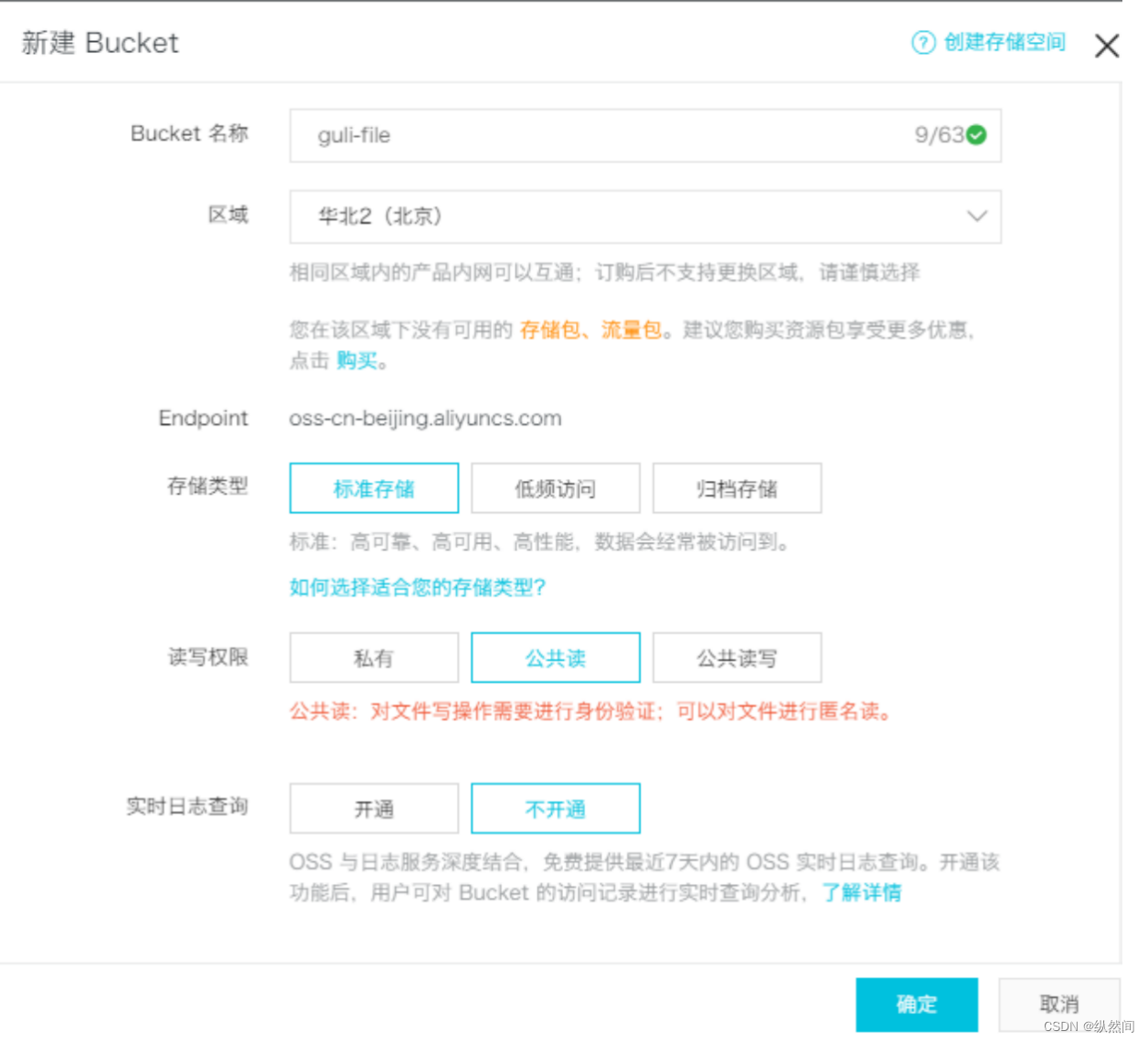Viewport: 1148px width, 1042px height.
Task: Click the 确定 confirm button
Action: click(x=917, y=1005)
